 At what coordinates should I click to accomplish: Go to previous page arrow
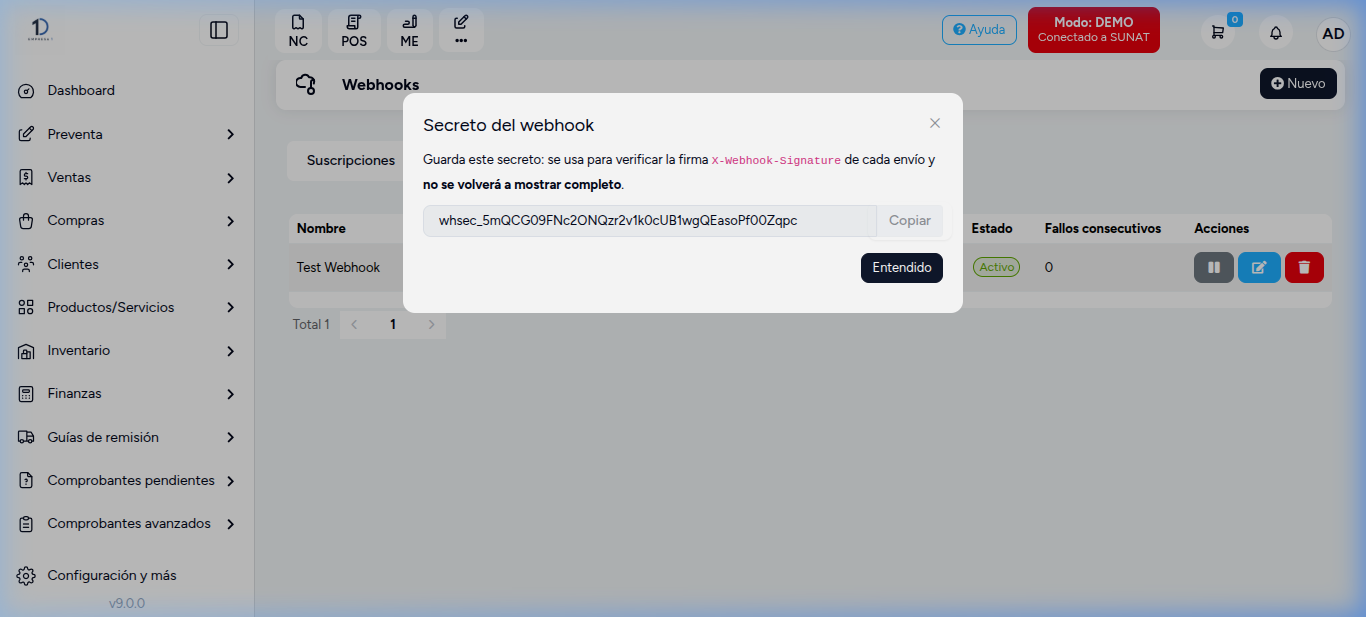[x=354, y=324]
